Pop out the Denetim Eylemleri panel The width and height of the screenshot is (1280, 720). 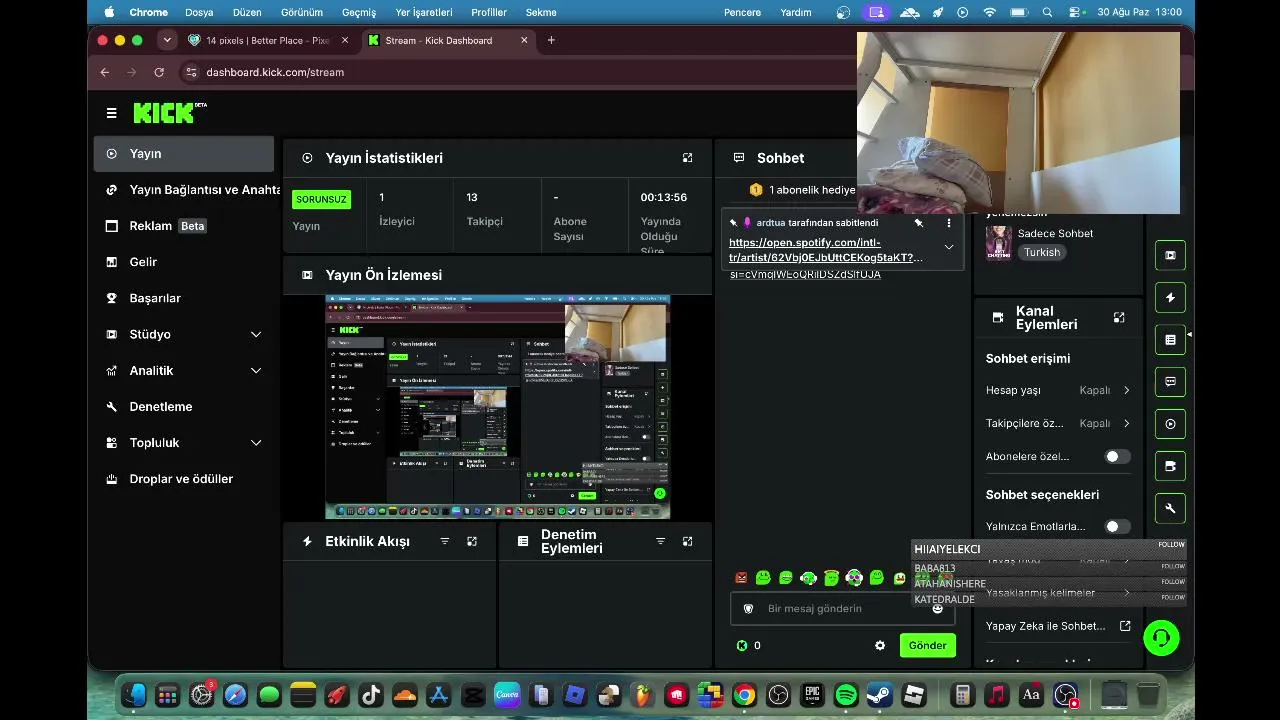[687, 541]
